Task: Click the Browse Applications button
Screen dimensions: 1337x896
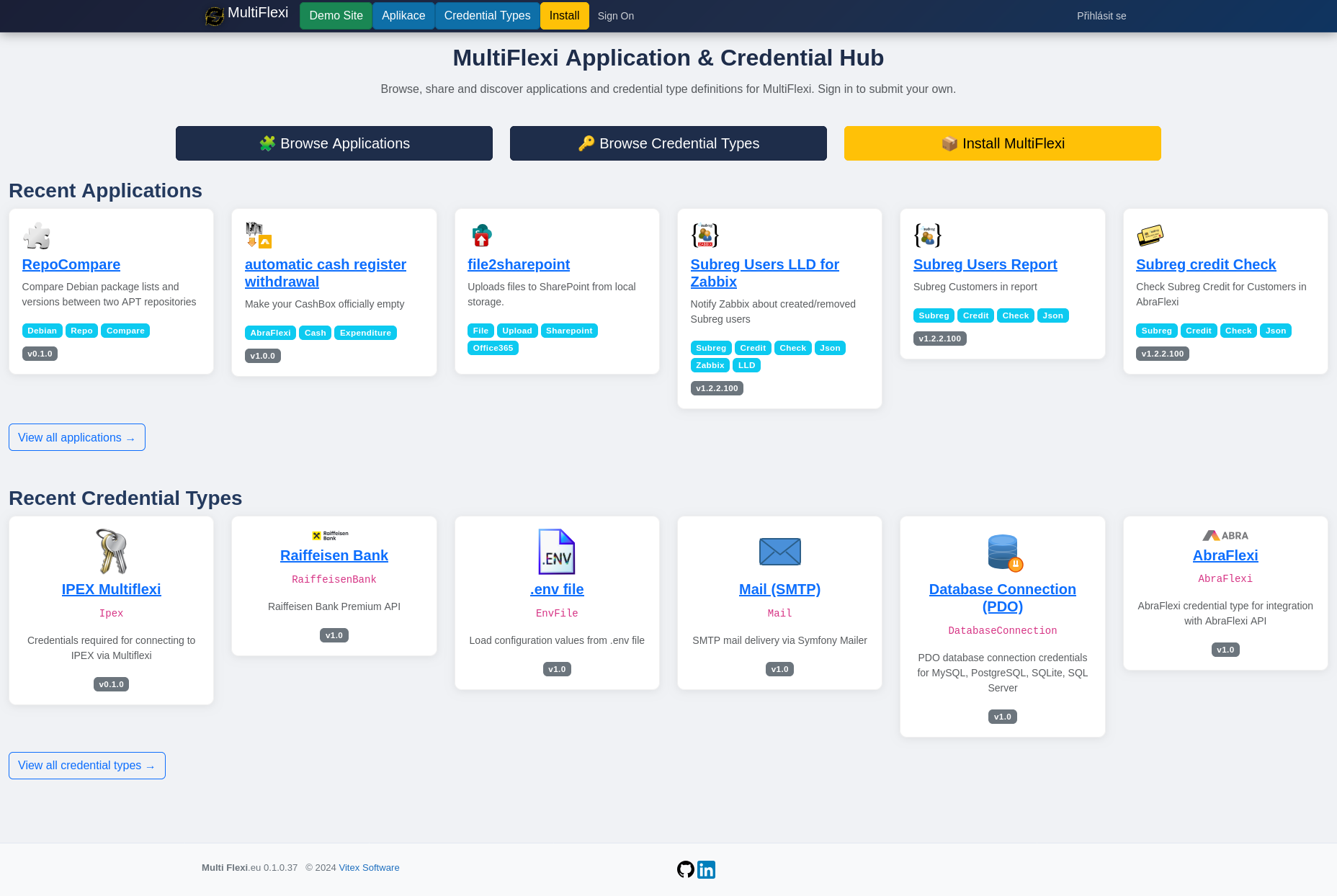Action: pos(334,143)
